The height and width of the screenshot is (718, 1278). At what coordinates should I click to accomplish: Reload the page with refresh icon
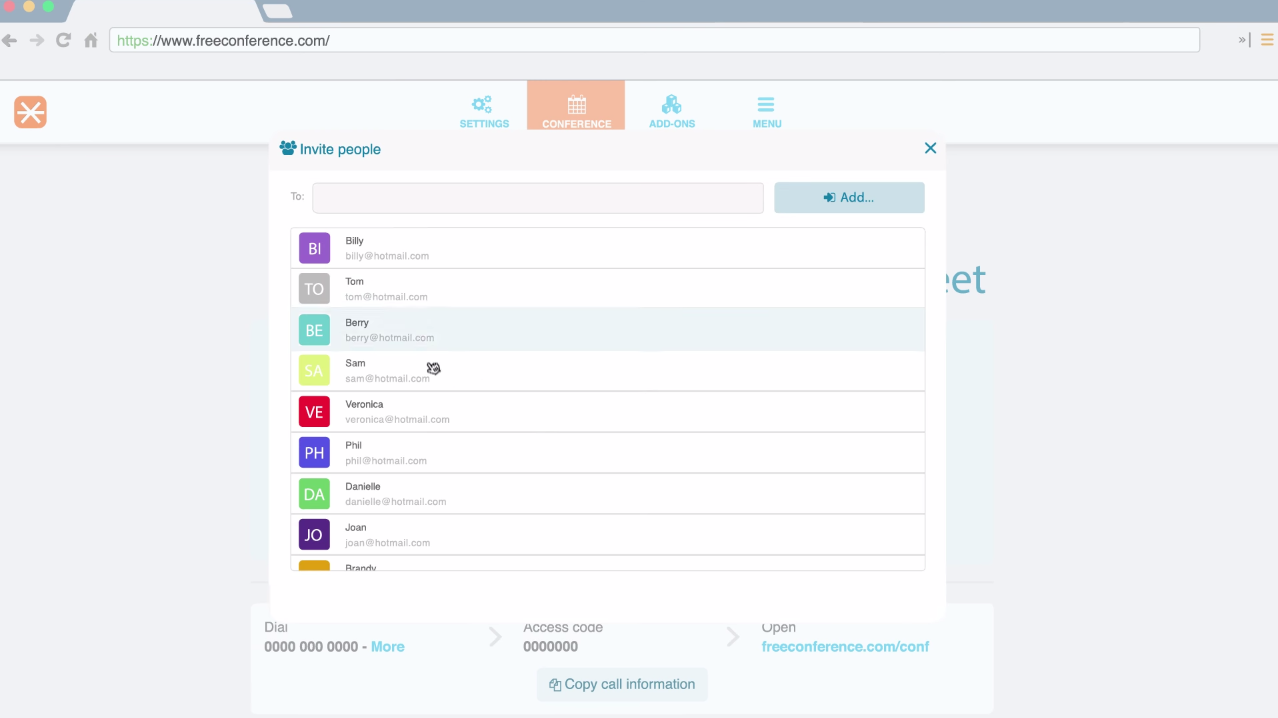pyautogui.click(x=64, y=40)
